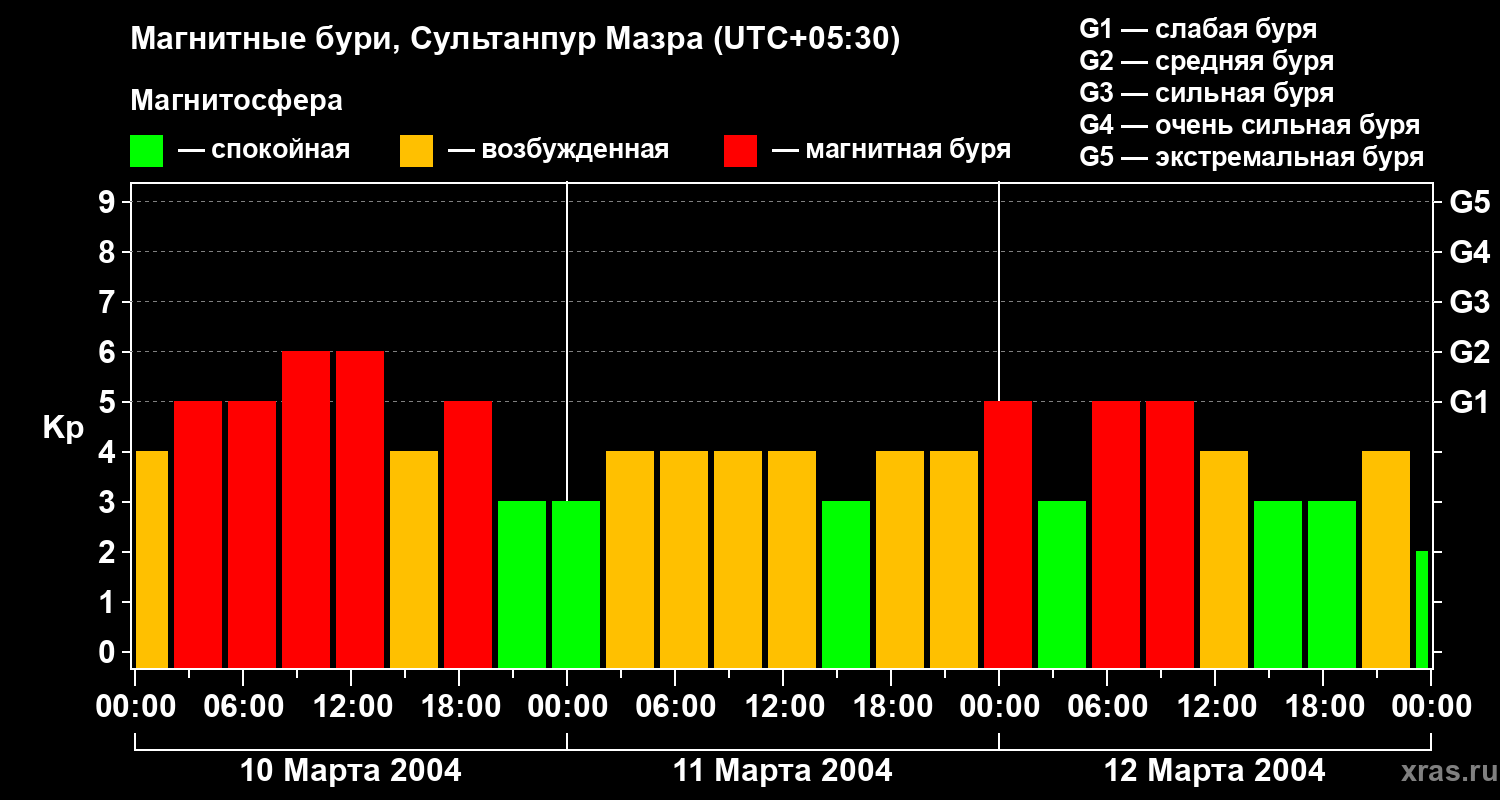The height and width of the screenshot is (800, 1500).
Task: Click the last yellow bar of 11 March
Action: (x=954, y=559)
